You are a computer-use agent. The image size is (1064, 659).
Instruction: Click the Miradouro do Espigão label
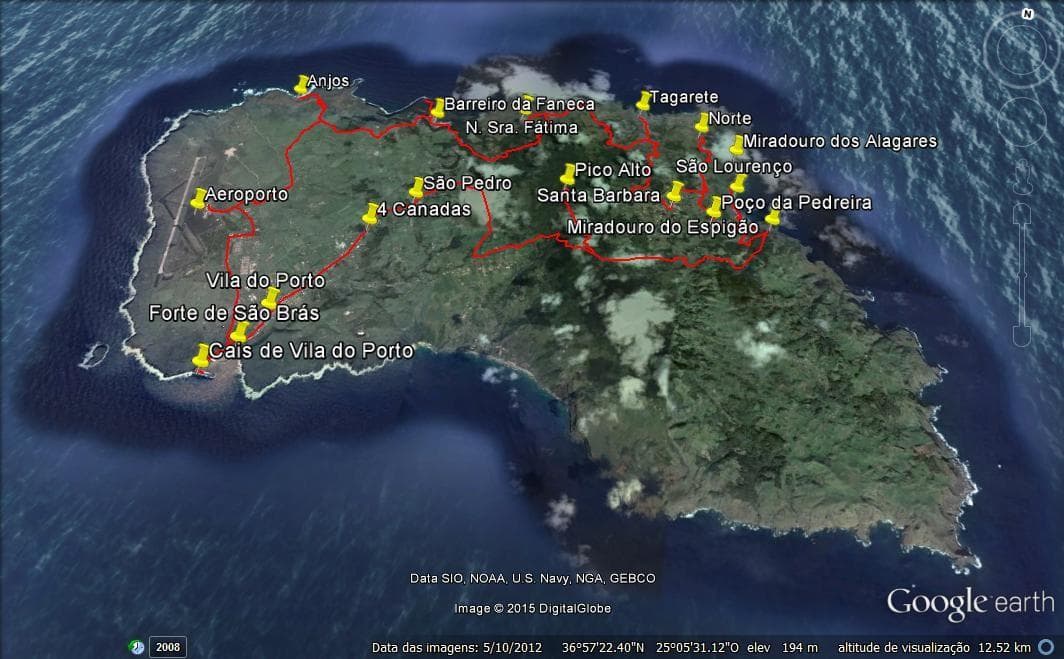coord(662,227)
